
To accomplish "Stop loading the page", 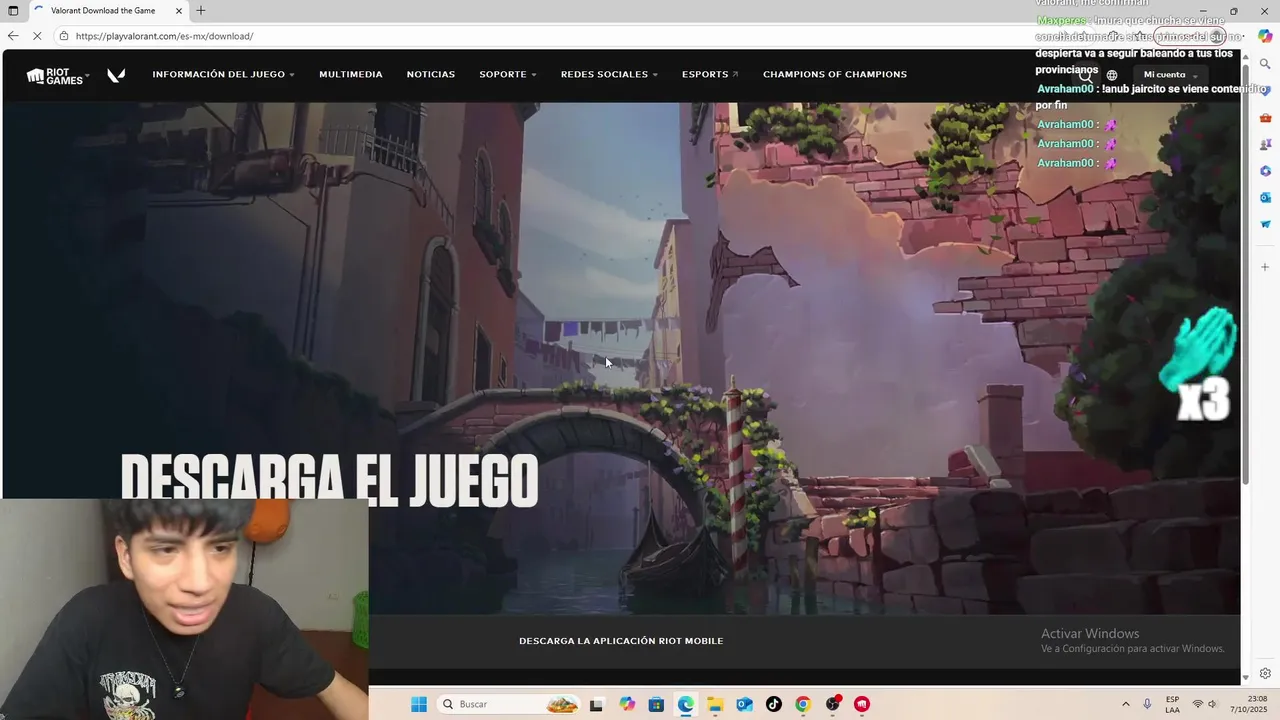I will 38,36.
